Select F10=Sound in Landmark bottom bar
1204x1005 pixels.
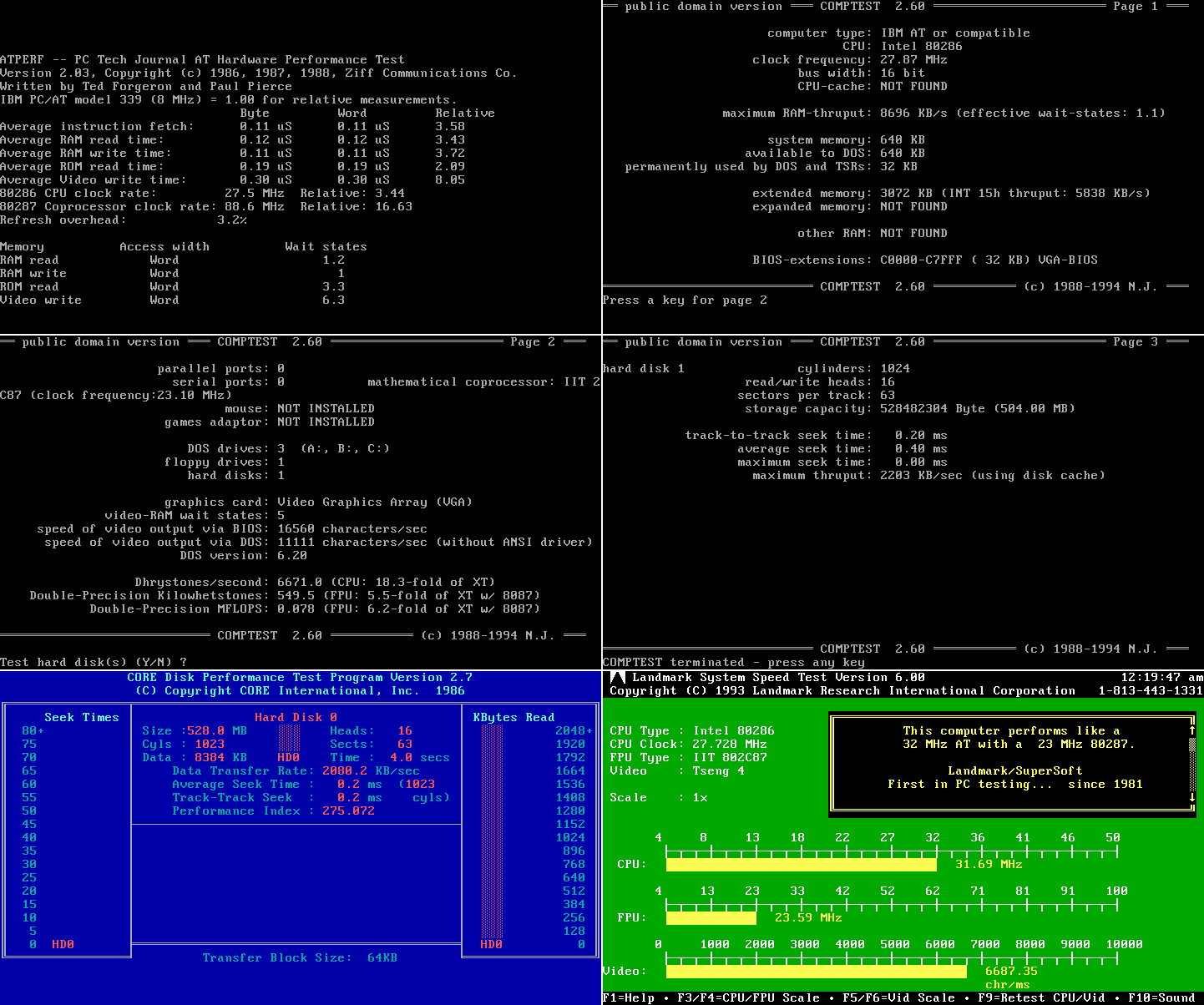(1161, 997)
